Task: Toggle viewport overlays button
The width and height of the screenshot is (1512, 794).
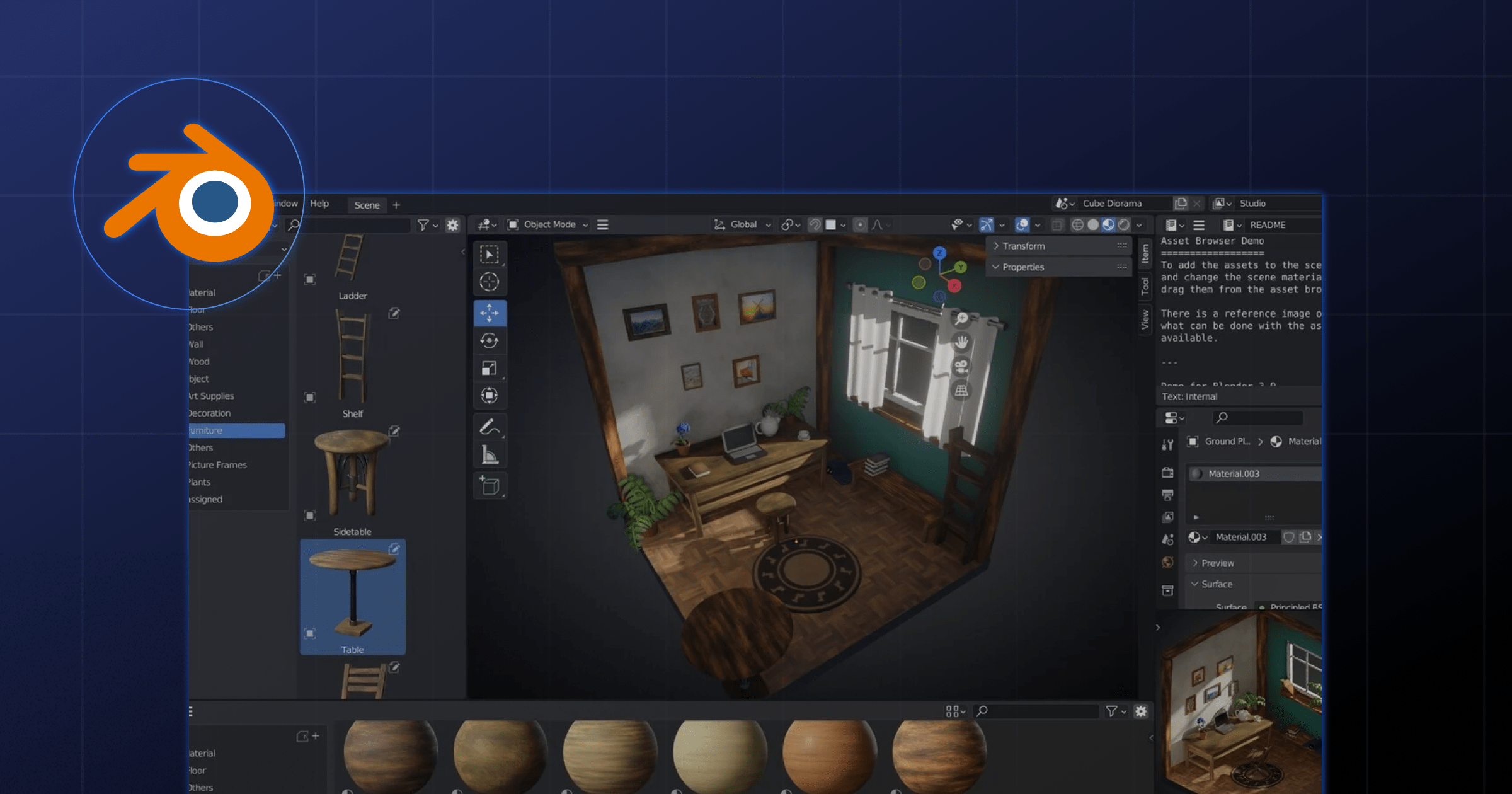Action: [1022, 225]
